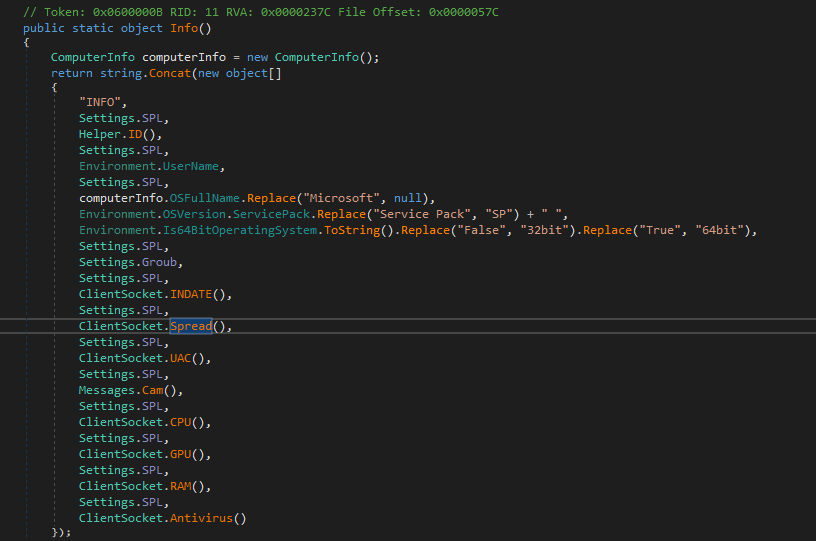Click the return keyword
Image resolution: width=816 pixels, height=541 pixels.
(71, 73)
